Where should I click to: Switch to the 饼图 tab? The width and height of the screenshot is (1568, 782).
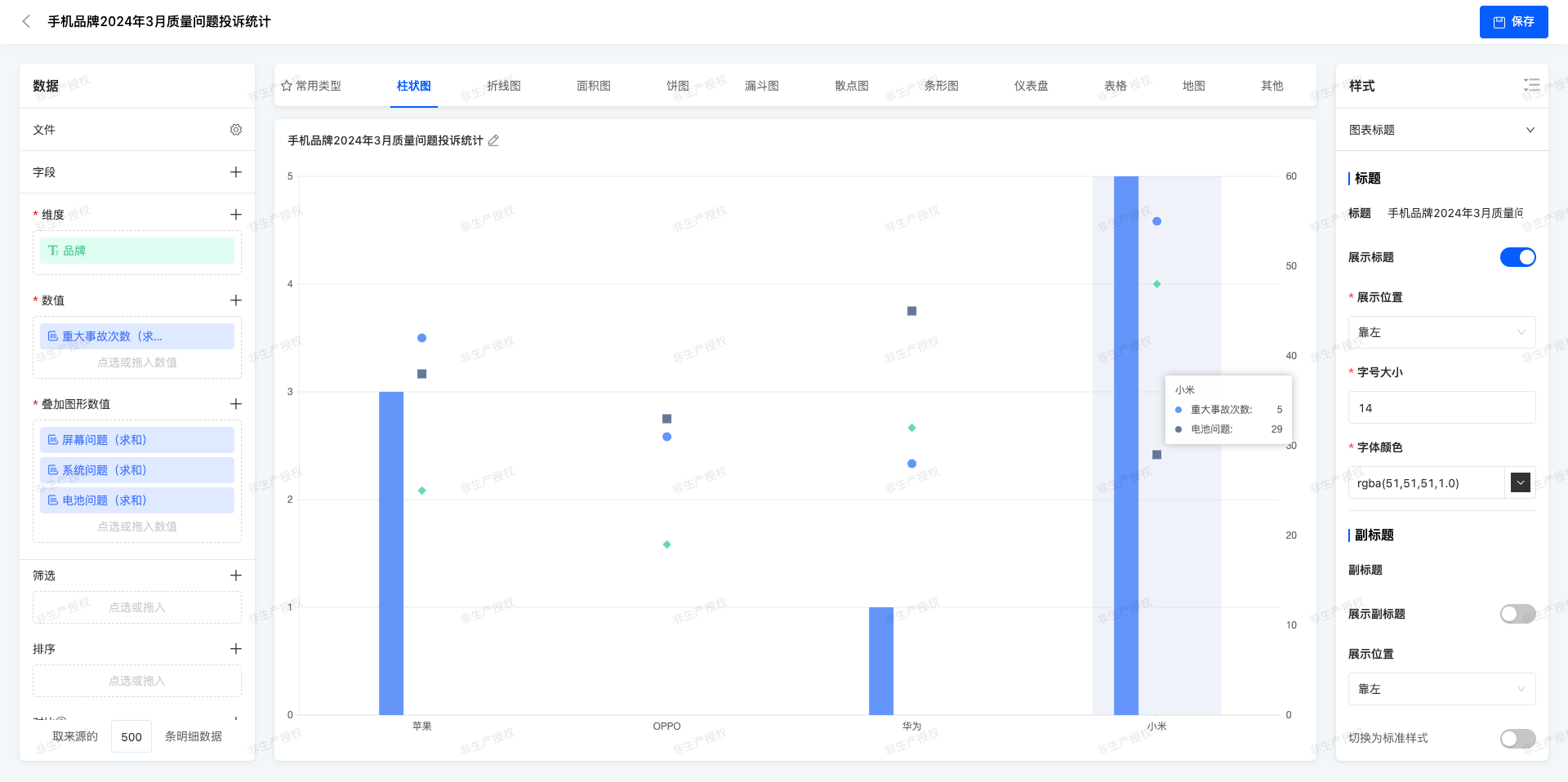point(677,86)
